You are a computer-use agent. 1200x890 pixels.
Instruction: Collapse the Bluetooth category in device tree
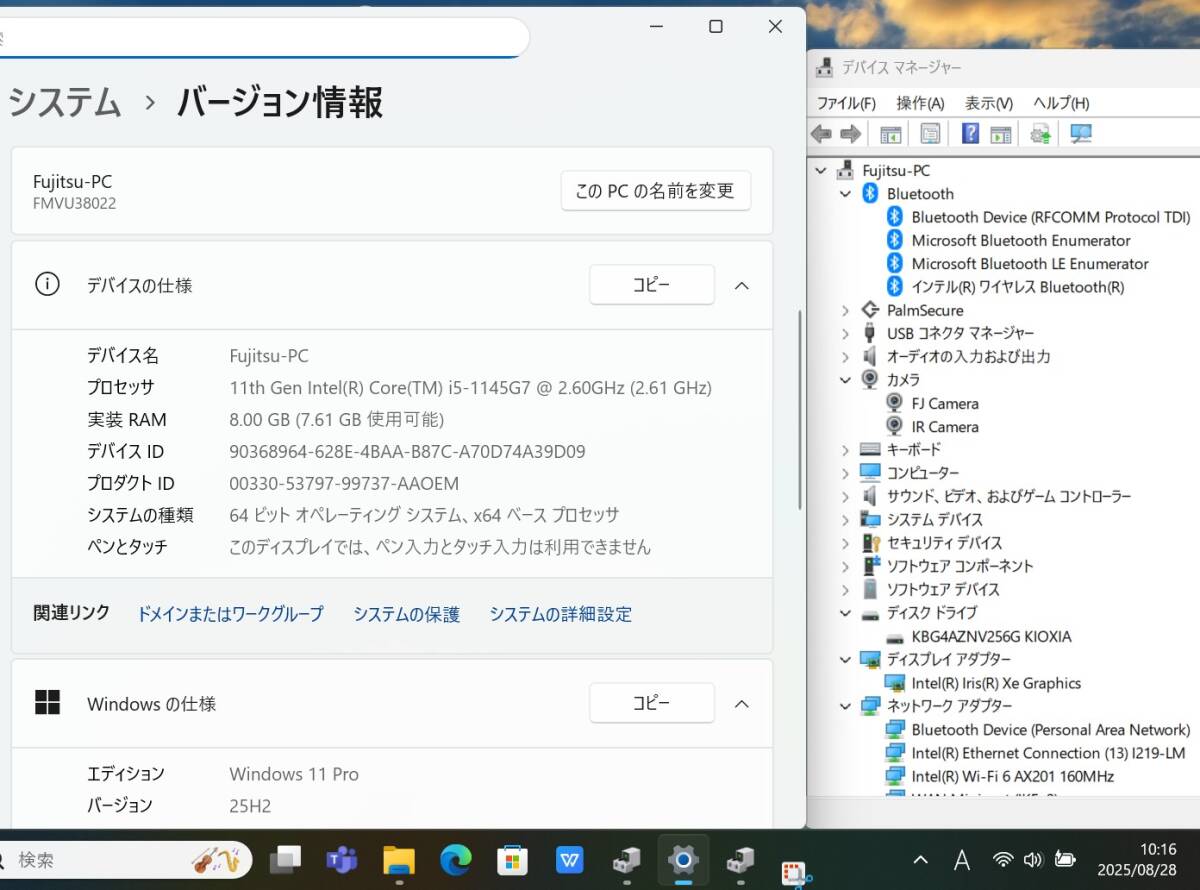point(846,194)
